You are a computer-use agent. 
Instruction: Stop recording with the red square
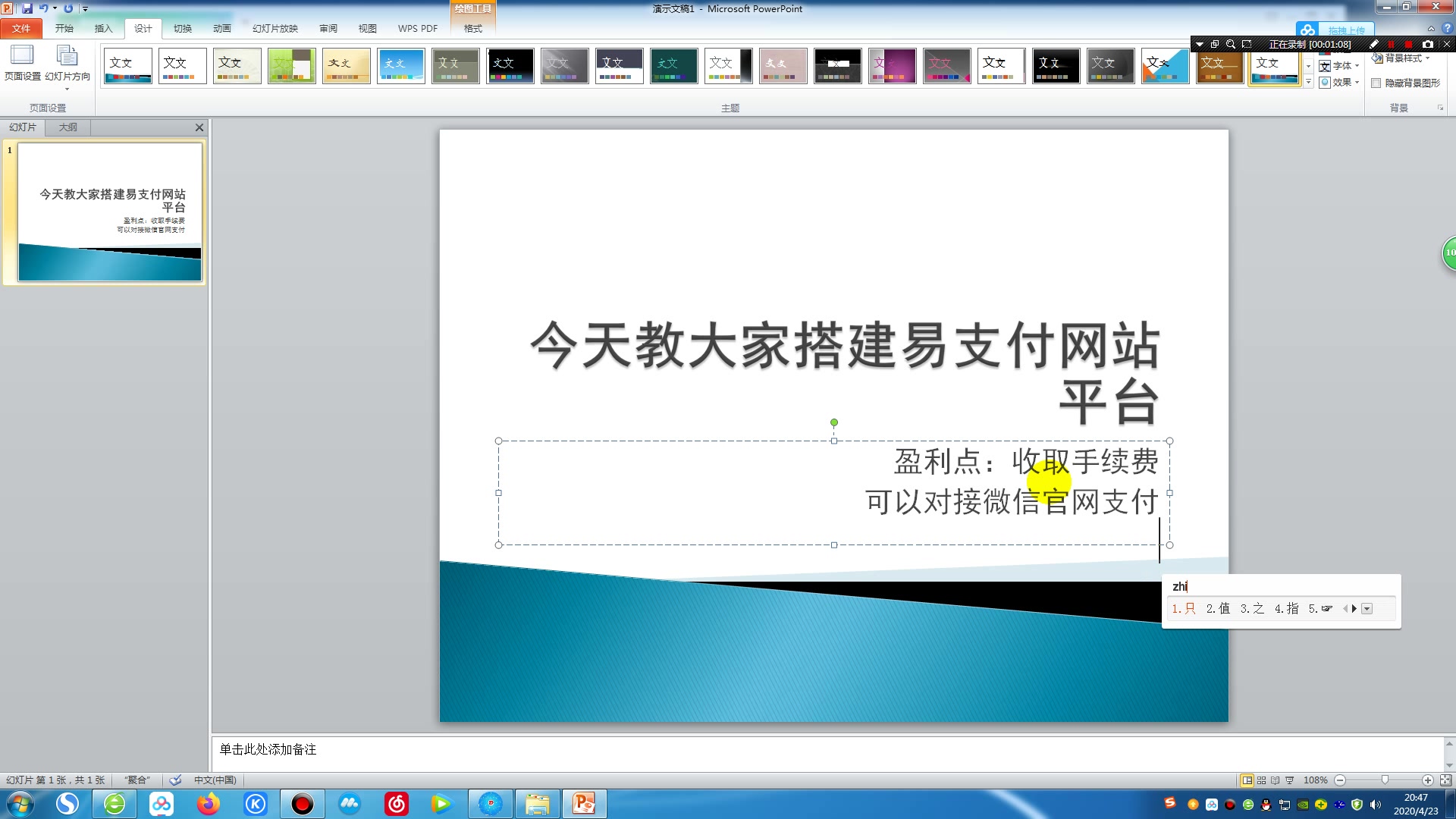pos(1408,45)
